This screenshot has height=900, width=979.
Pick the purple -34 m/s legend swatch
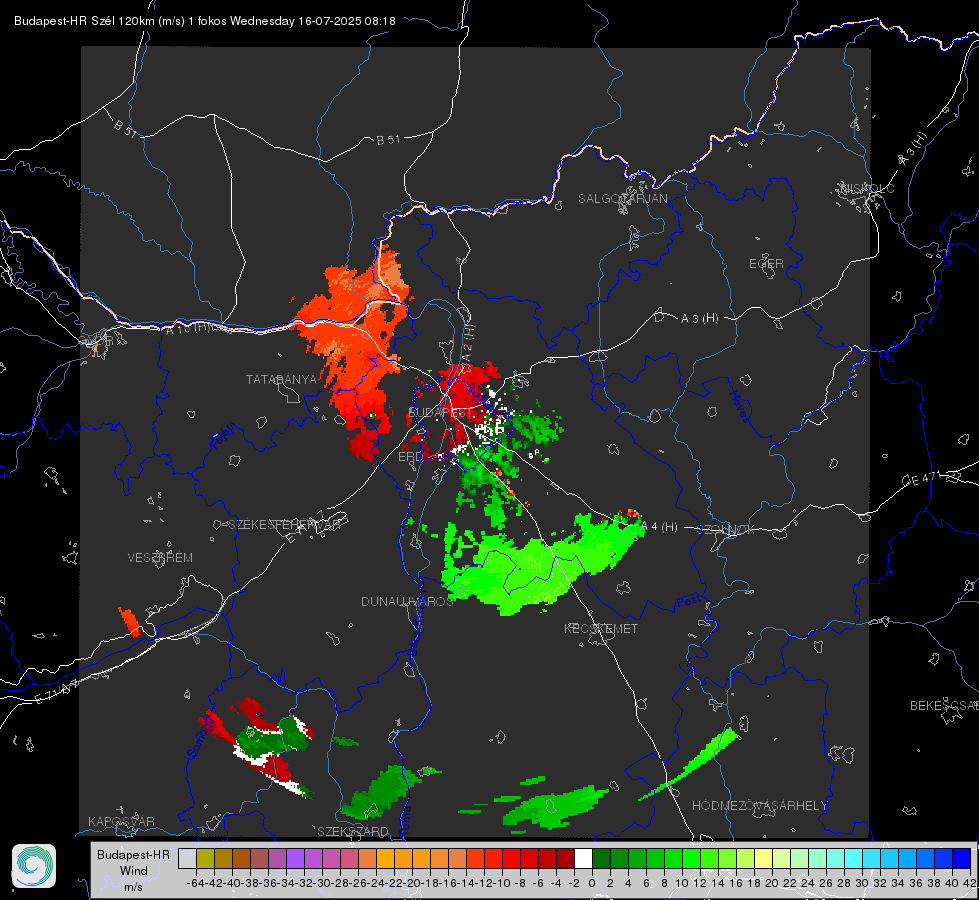coord(295,859)
